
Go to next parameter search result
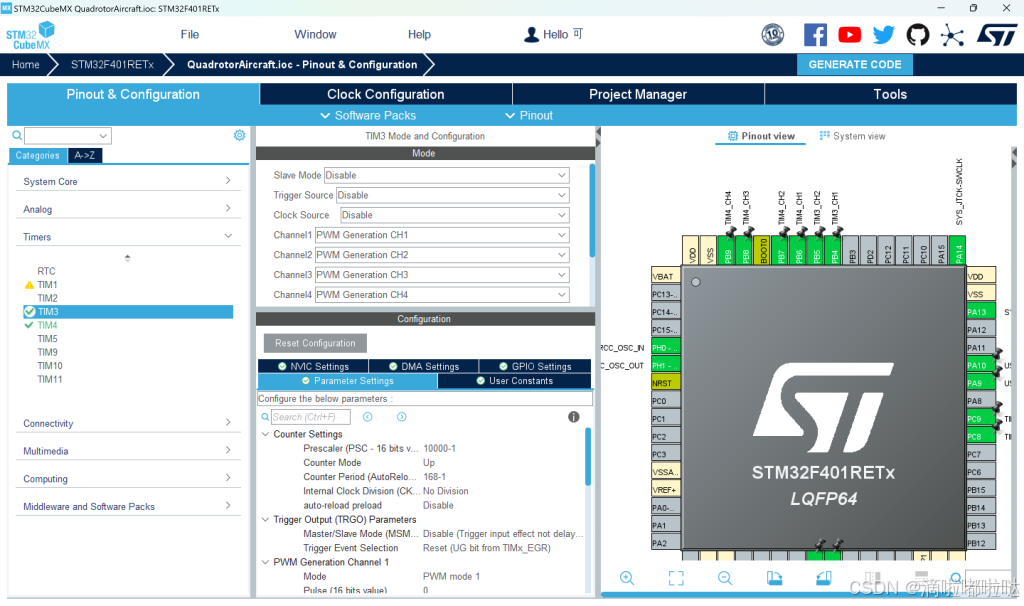[x=402, y=417]
